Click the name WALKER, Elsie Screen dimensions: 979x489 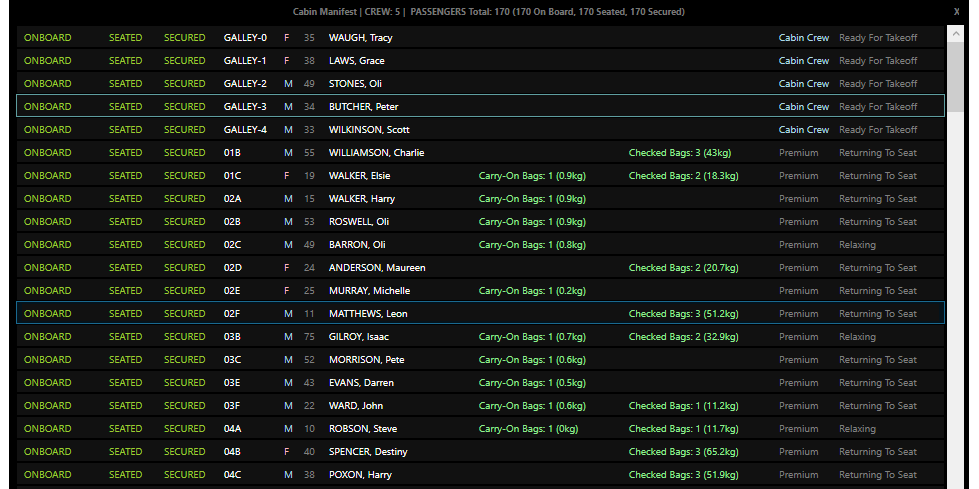click(x=360, y=175)
